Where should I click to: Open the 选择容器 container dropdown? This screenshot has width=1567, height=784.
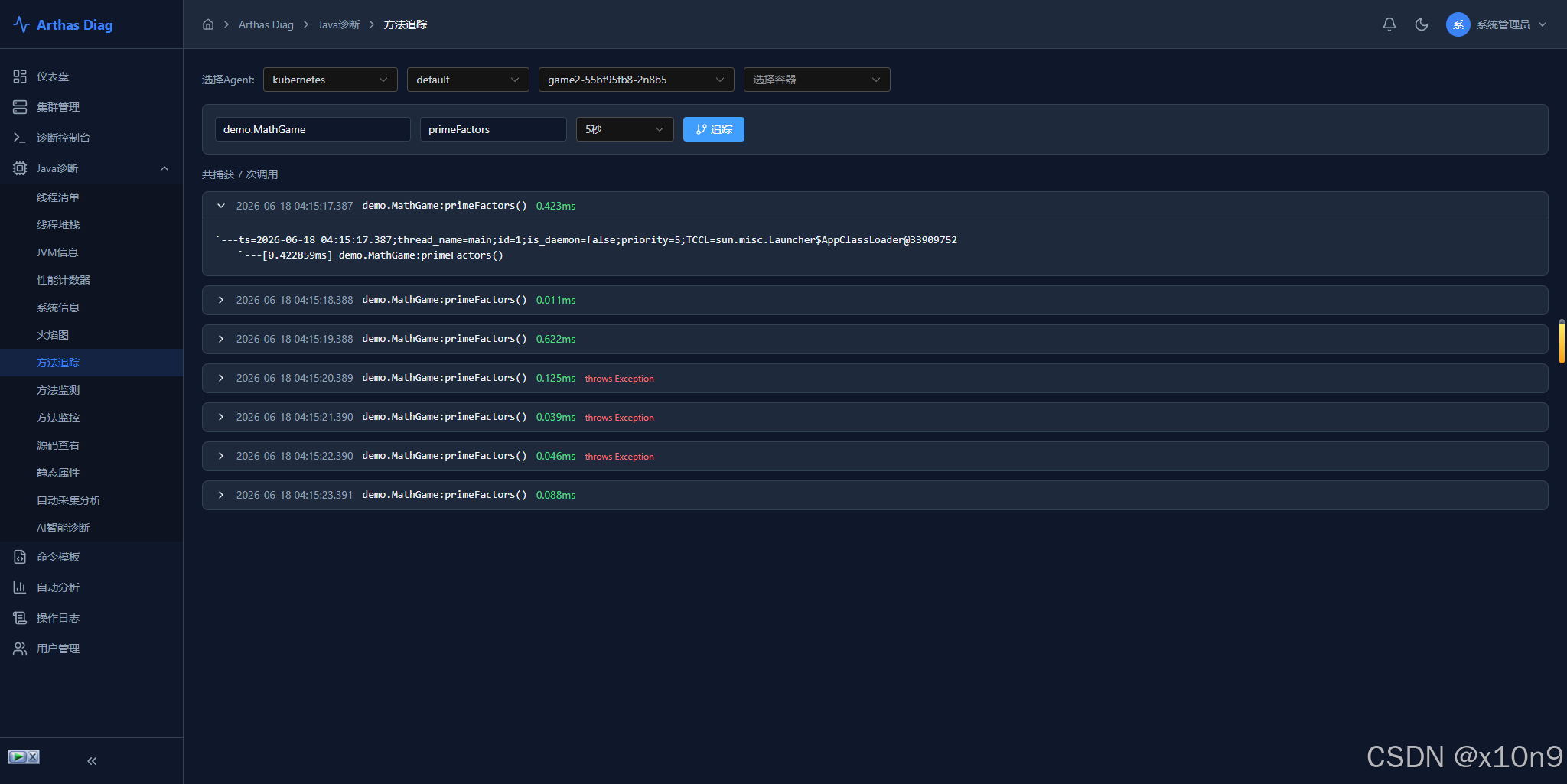[817, 80]
